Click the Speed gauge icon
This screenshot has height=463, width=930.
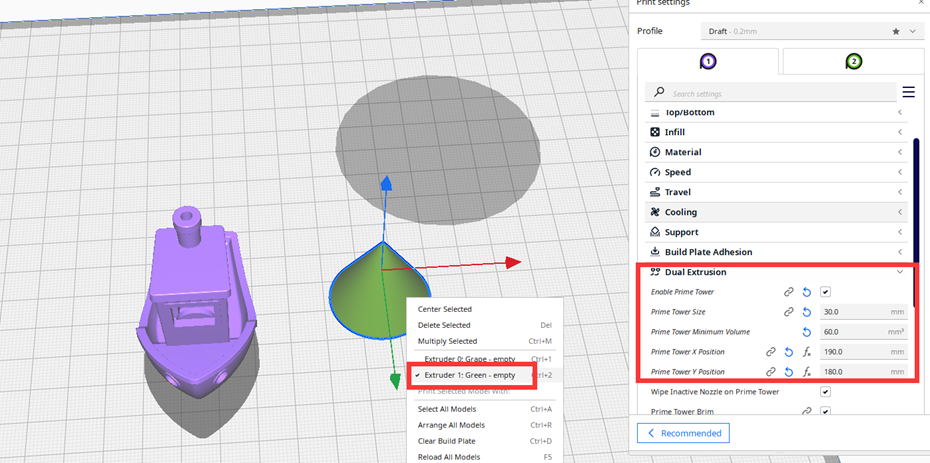click(655, 172)
